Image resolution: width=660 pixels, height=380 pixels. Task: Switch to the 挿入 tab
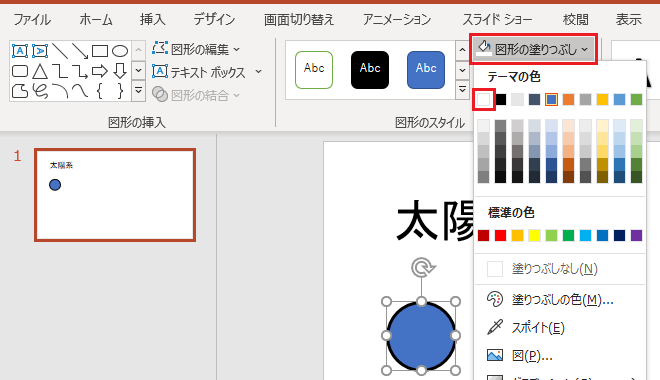coord(152,19)
